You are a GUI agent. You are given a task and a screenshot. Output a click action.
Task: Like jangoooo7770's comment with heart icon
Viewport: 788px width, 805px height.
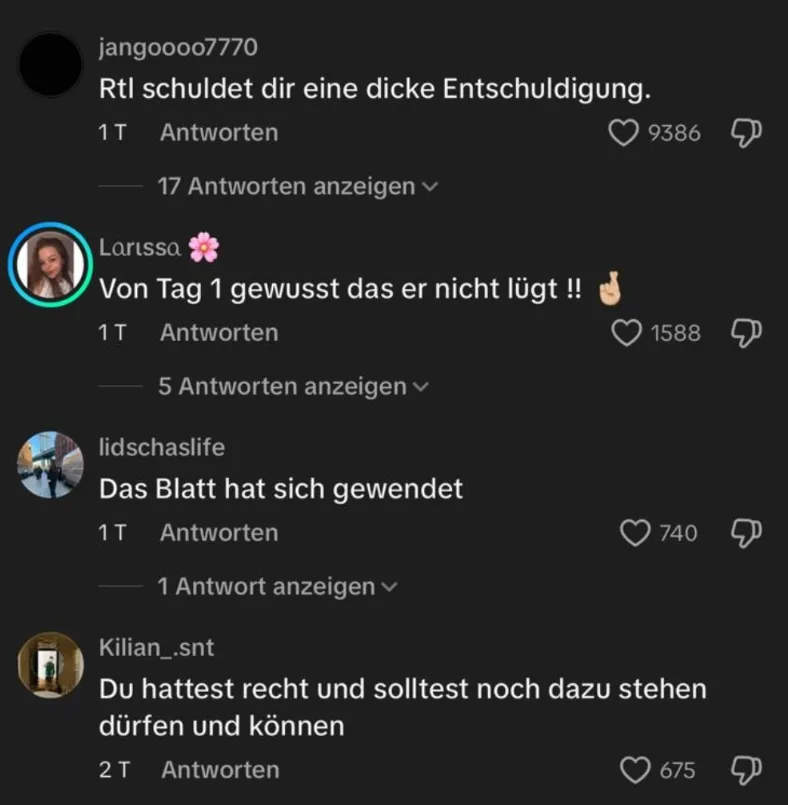click(624, 133)
